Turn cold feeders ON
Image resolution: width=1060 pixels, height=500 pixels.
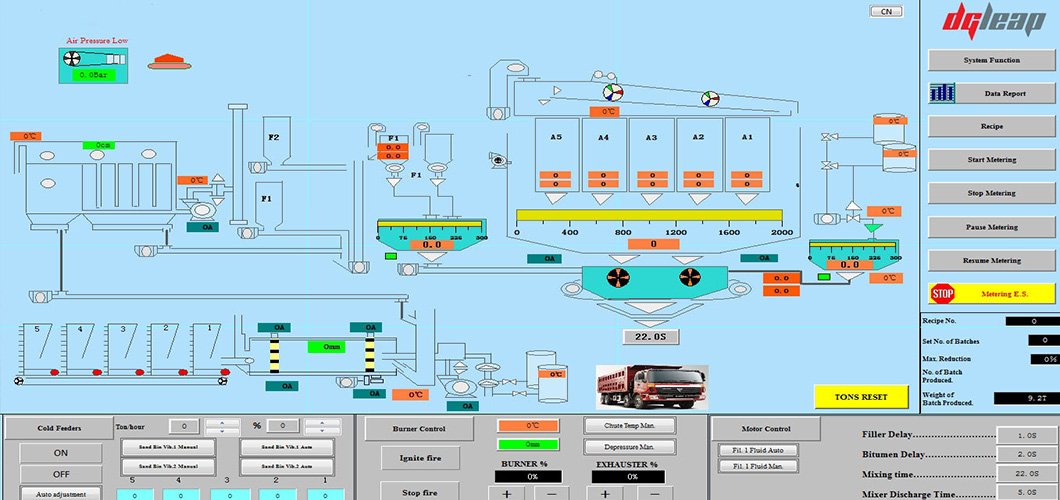(60, 451)
